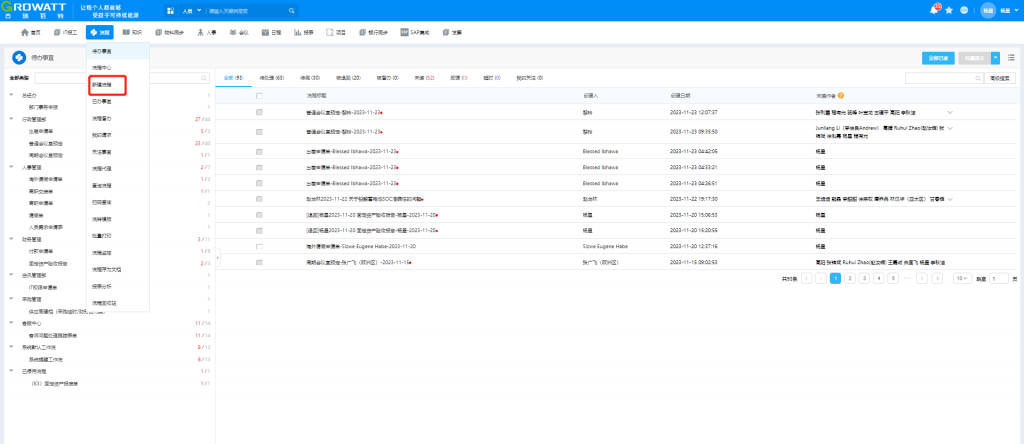
Task: Click the round chat bubble icon in header
Action: (x=964, y=10)
